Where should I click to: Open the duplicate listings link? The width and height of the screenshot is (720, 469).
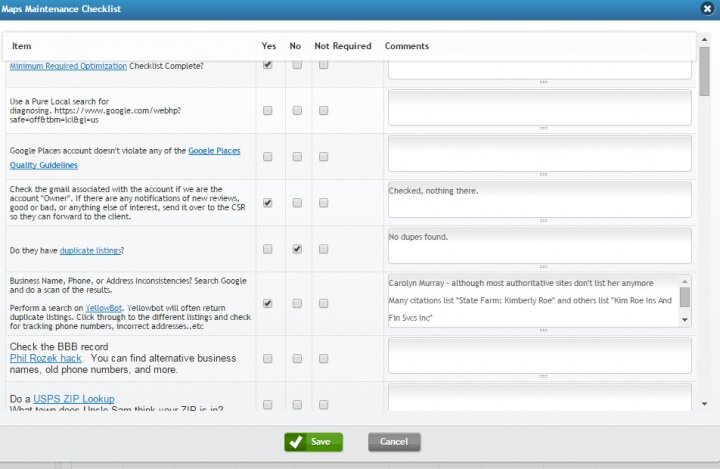pos(90,250)
